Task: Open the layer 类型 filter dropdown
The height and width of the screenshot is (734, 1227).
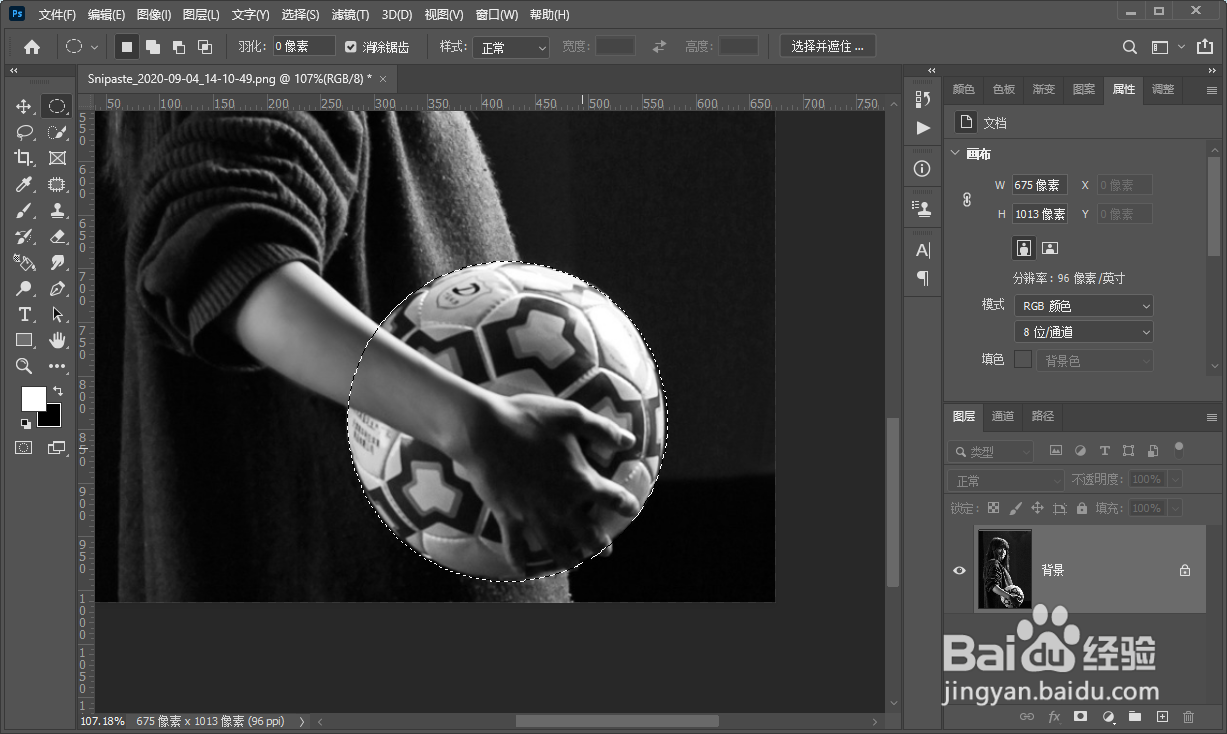Action: [990, 452]
